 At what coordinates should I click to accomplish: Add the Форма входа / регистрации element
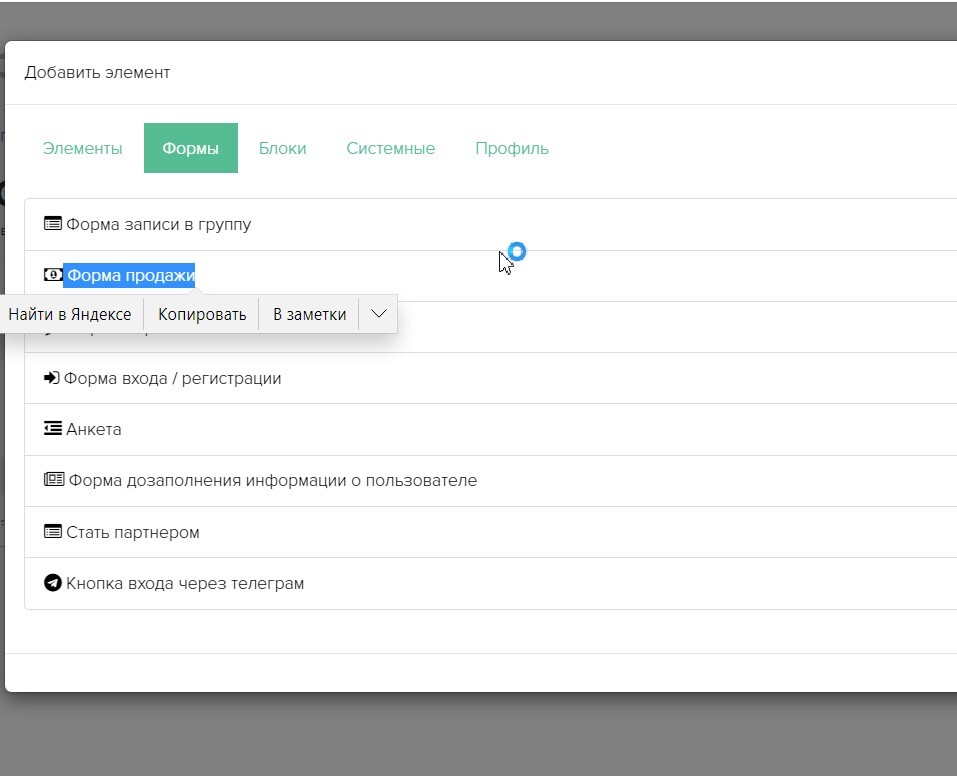172,378
